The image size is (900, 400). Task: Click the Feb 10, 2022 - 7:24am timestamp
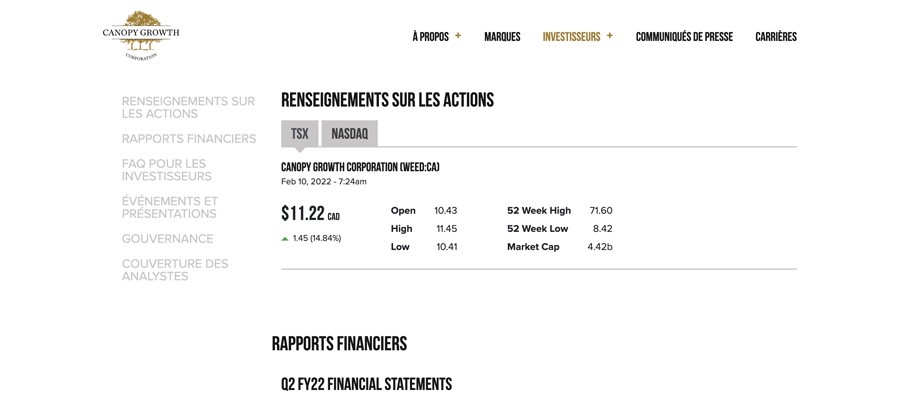click(x=324, y=182)
